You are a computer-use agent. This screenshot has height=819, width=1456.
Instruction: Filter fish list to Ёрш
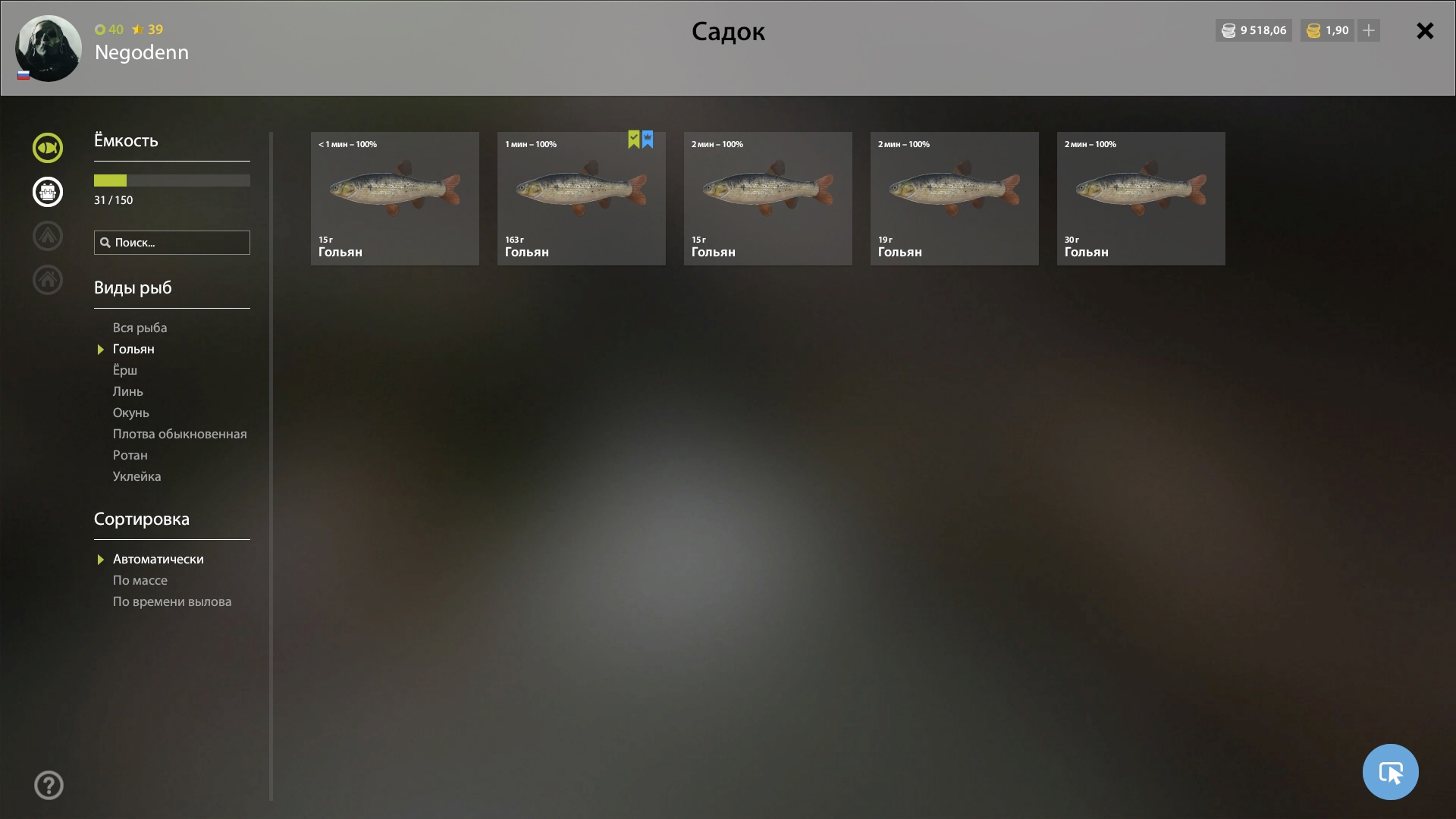(x=125, y=370)
